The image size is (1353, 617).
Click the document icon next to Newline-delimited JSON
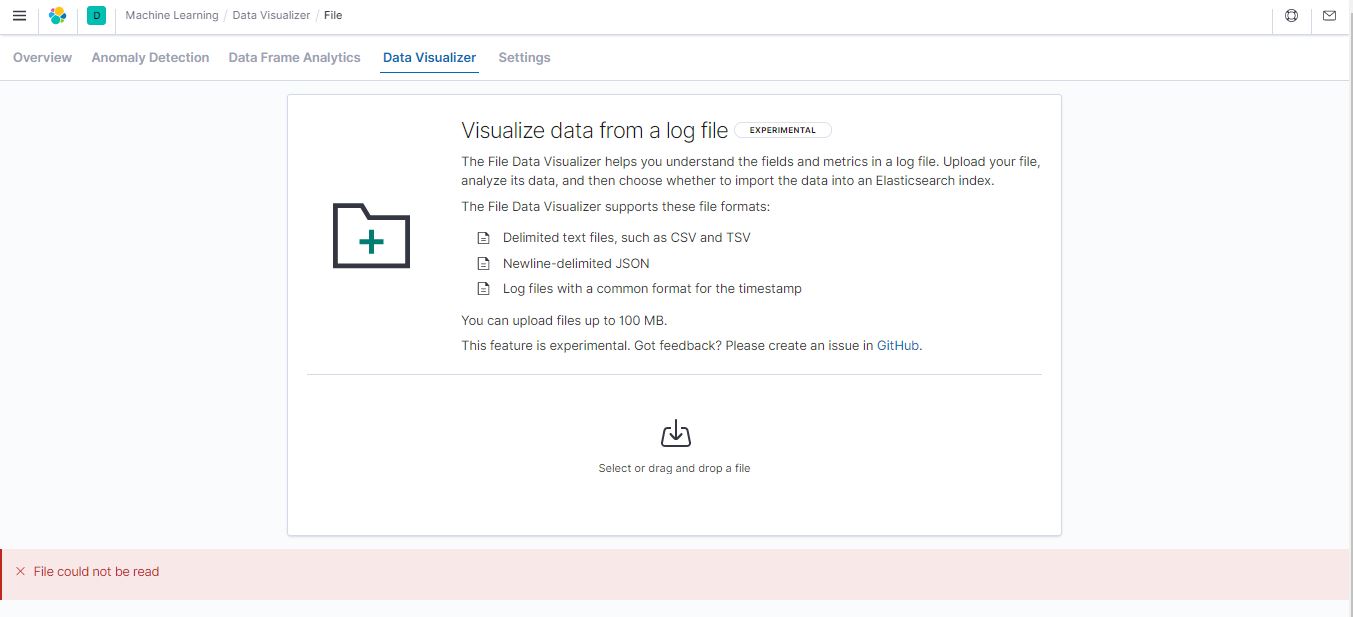point(484,263)
